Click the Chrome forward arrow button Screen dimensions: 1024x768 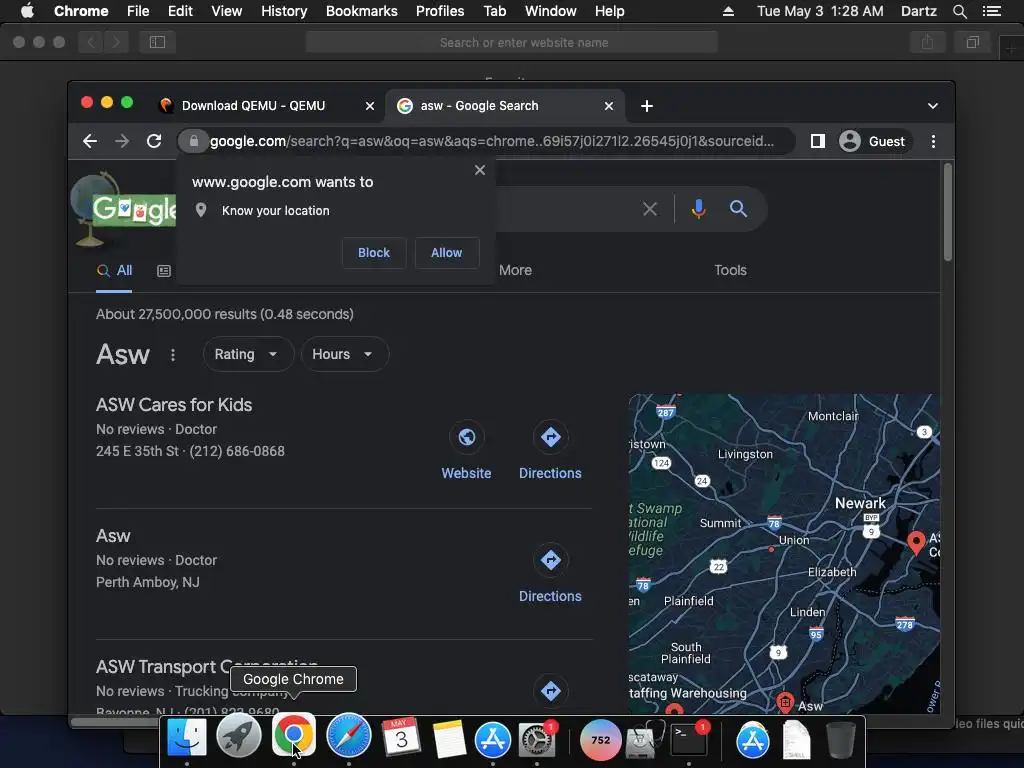[x=122, y=141]
